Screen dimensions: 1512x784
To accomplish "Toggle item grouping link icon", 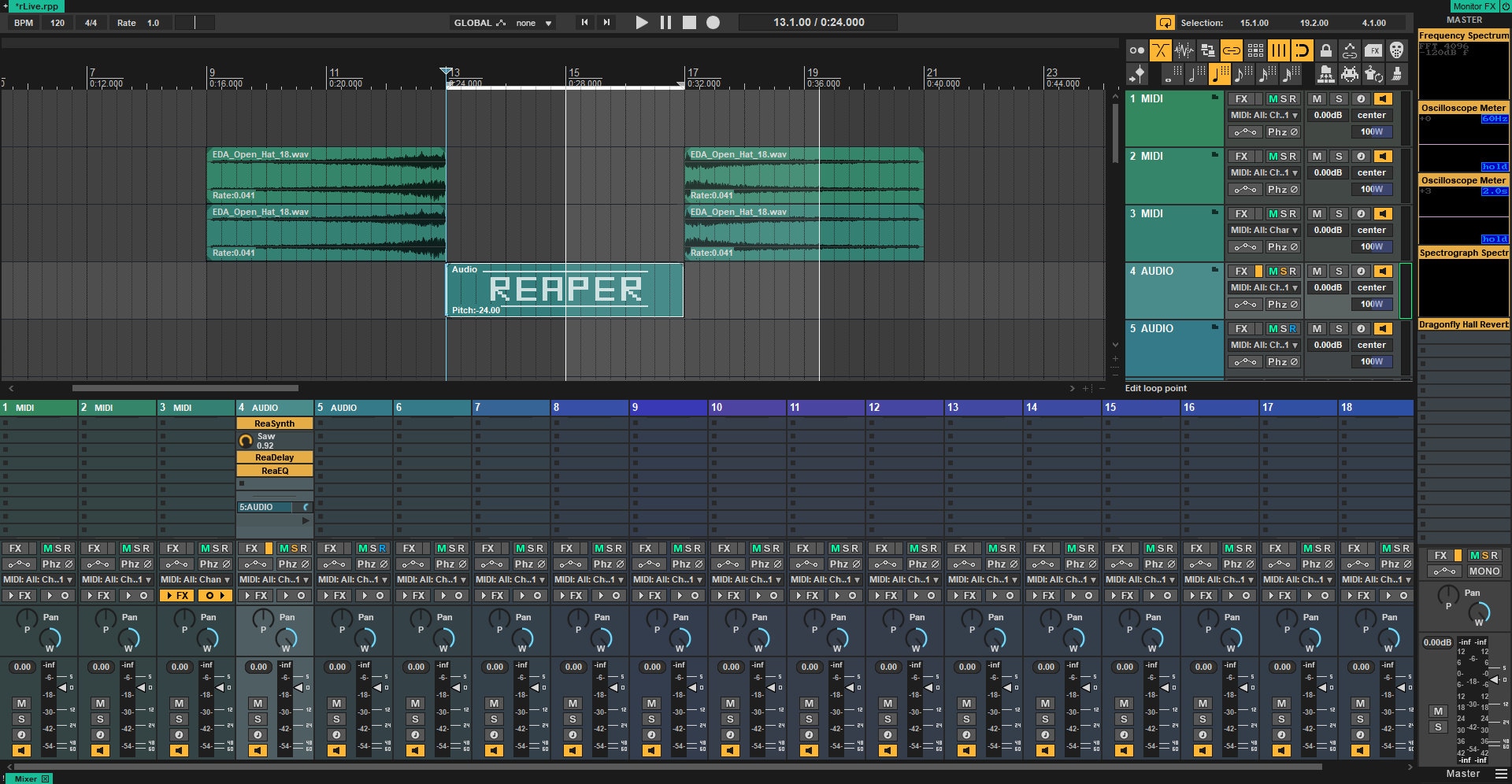I will coord(1232,50).
